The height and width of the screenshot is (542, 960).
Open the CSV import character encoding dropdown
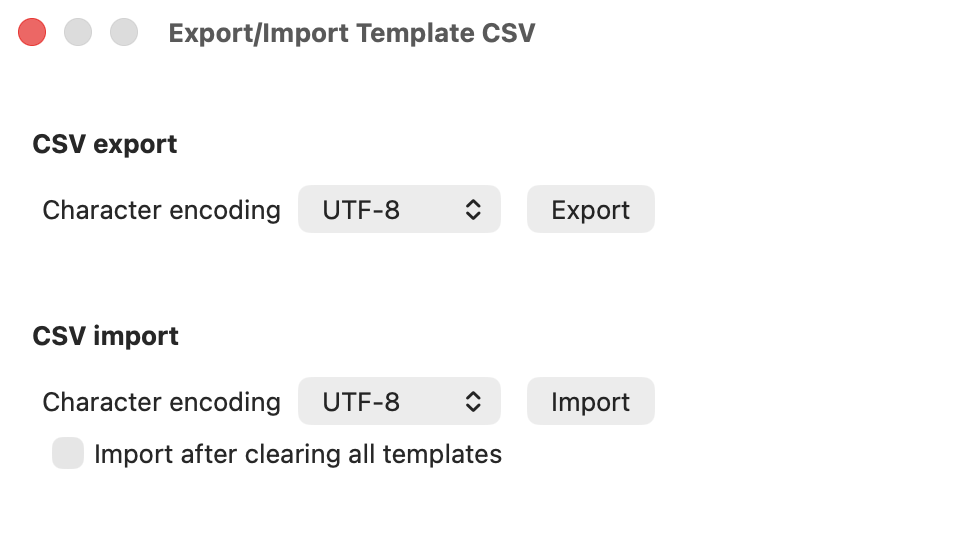tap(399, 402)
